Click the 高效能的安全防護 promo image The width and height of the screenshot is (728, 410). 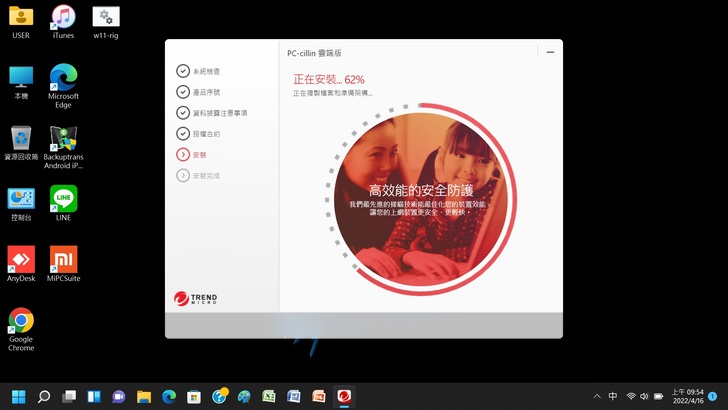pyautogui.click(x=421, y=200)
